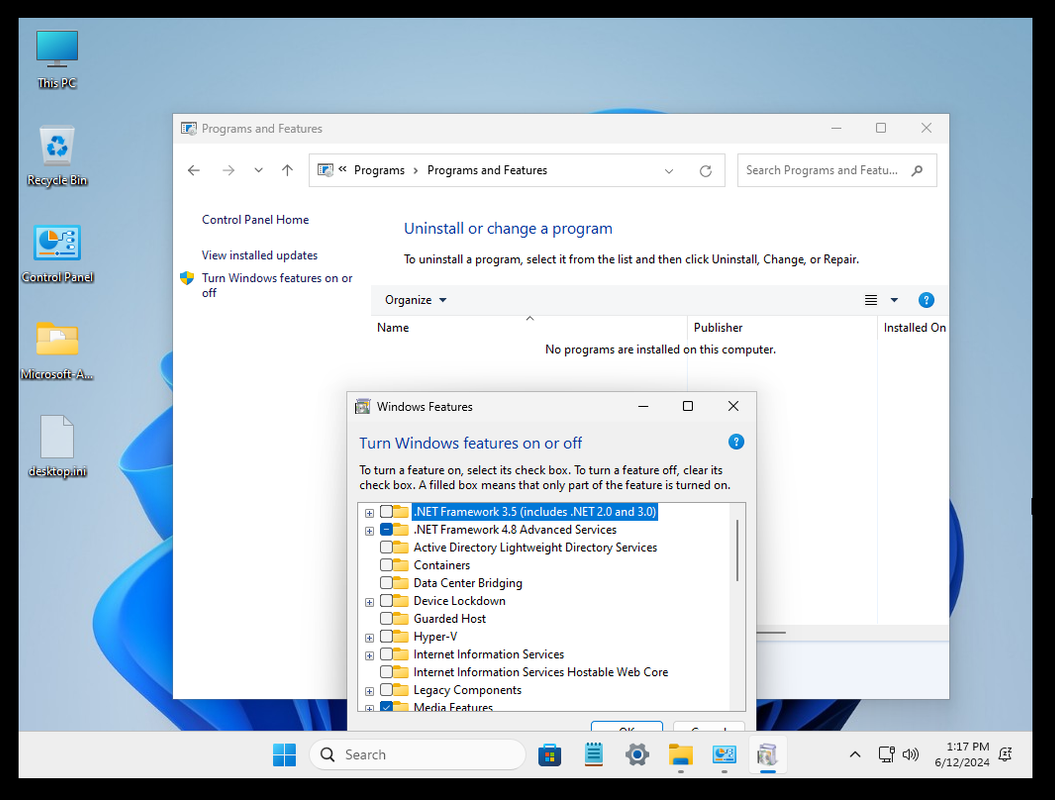Open the Microsoft-A... folder on desktop
Screen dimensions: 1055x800
tap(57, 350)
